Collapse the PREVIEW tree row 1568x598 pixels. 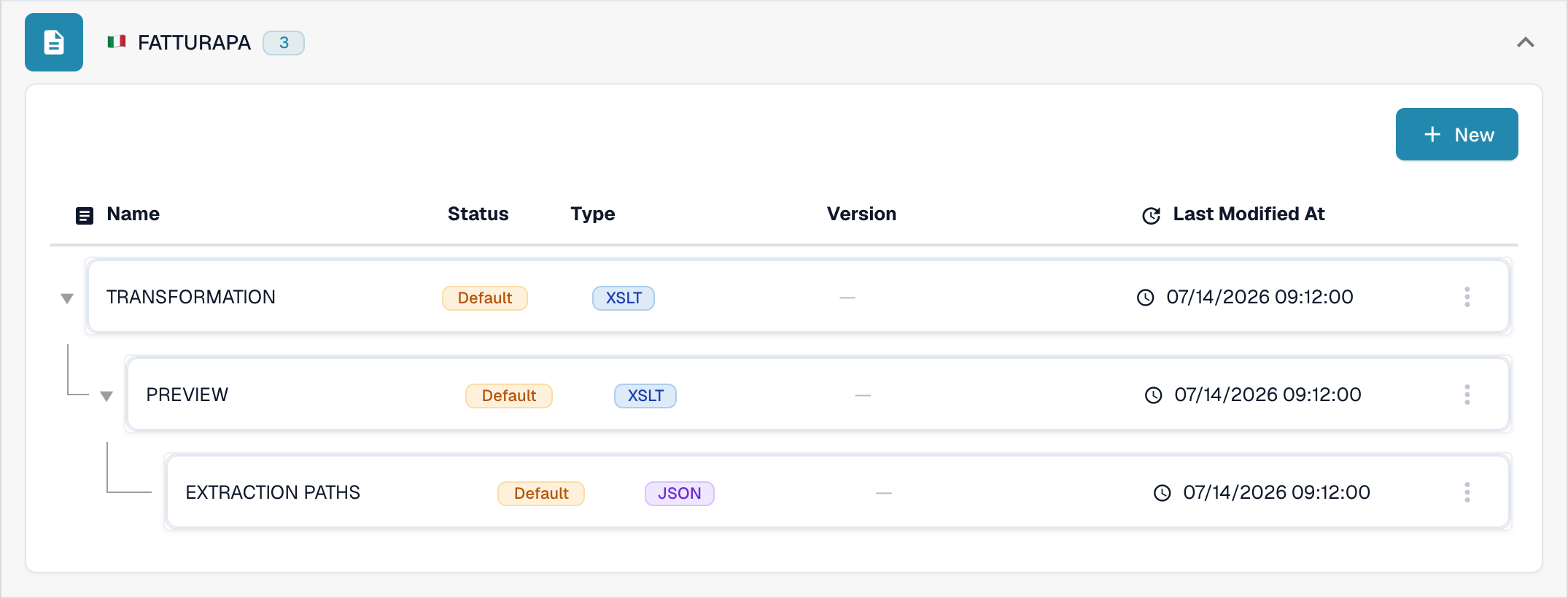pyautogui.click(x=106, y=396)
